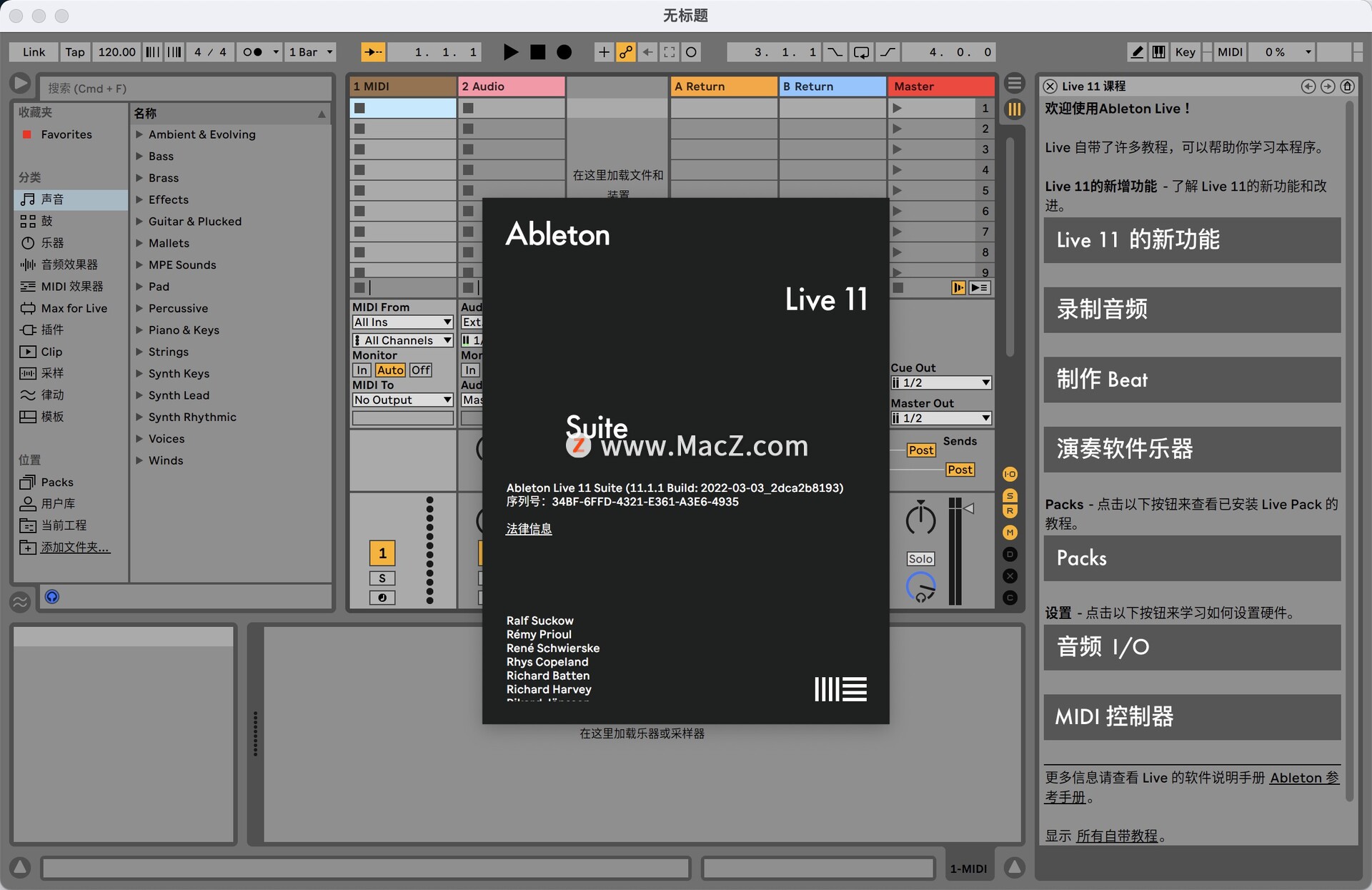This screenshot has height=890, width=1372.
Task: Start playback with the Play button
Action: [x=510, y=52]
